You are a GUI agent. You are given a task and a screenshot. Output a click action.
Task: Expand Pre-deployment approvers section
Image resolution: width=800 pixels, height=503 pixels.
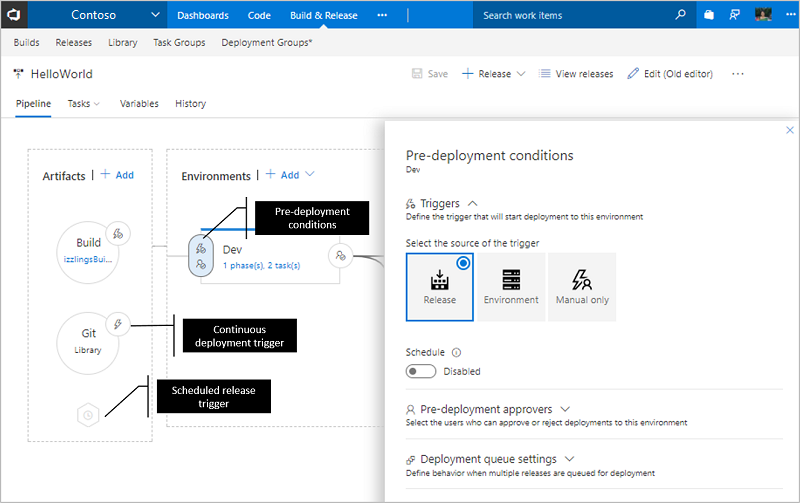pos(565,409)
